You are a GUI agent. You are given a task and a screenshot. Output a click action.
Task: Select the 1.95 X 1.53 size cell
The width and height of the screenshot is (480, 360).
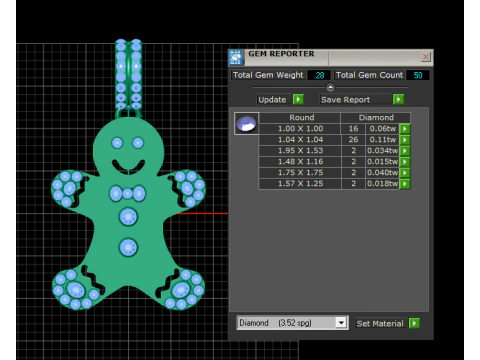click(300, 151)
